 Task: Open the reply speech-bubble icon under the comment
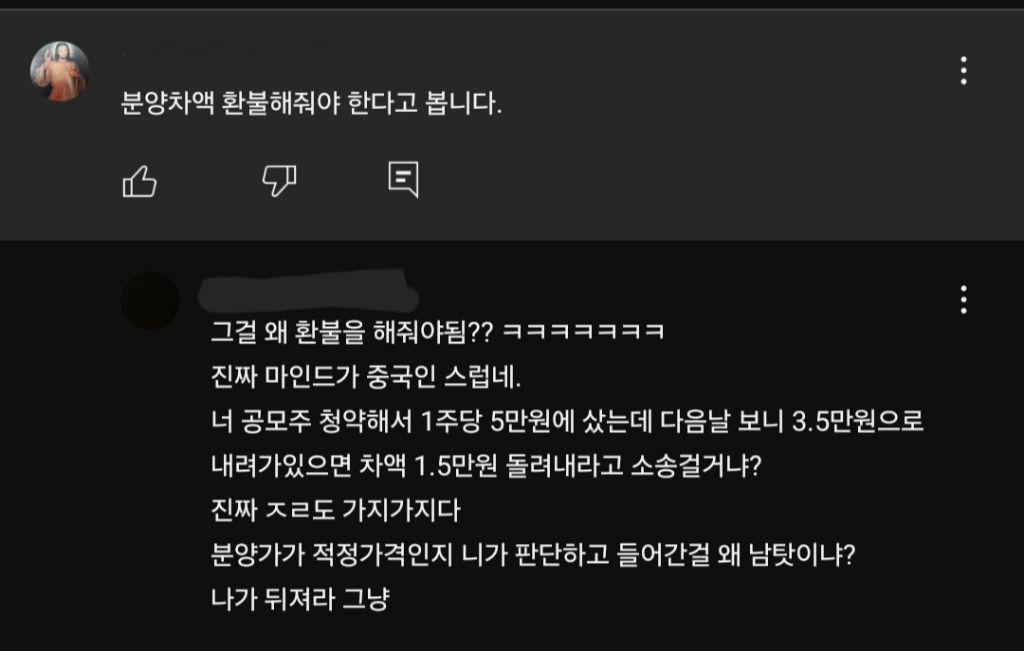pos(404,179)
